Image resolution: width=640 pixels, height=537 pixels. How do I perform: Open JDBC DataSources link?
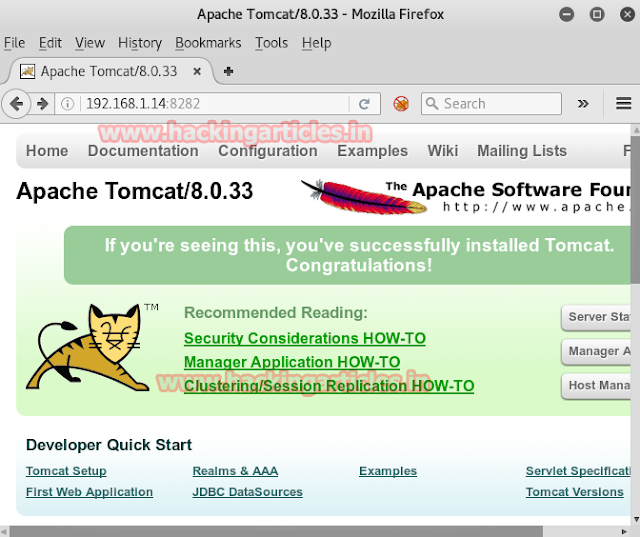click(x=247, y=492)
